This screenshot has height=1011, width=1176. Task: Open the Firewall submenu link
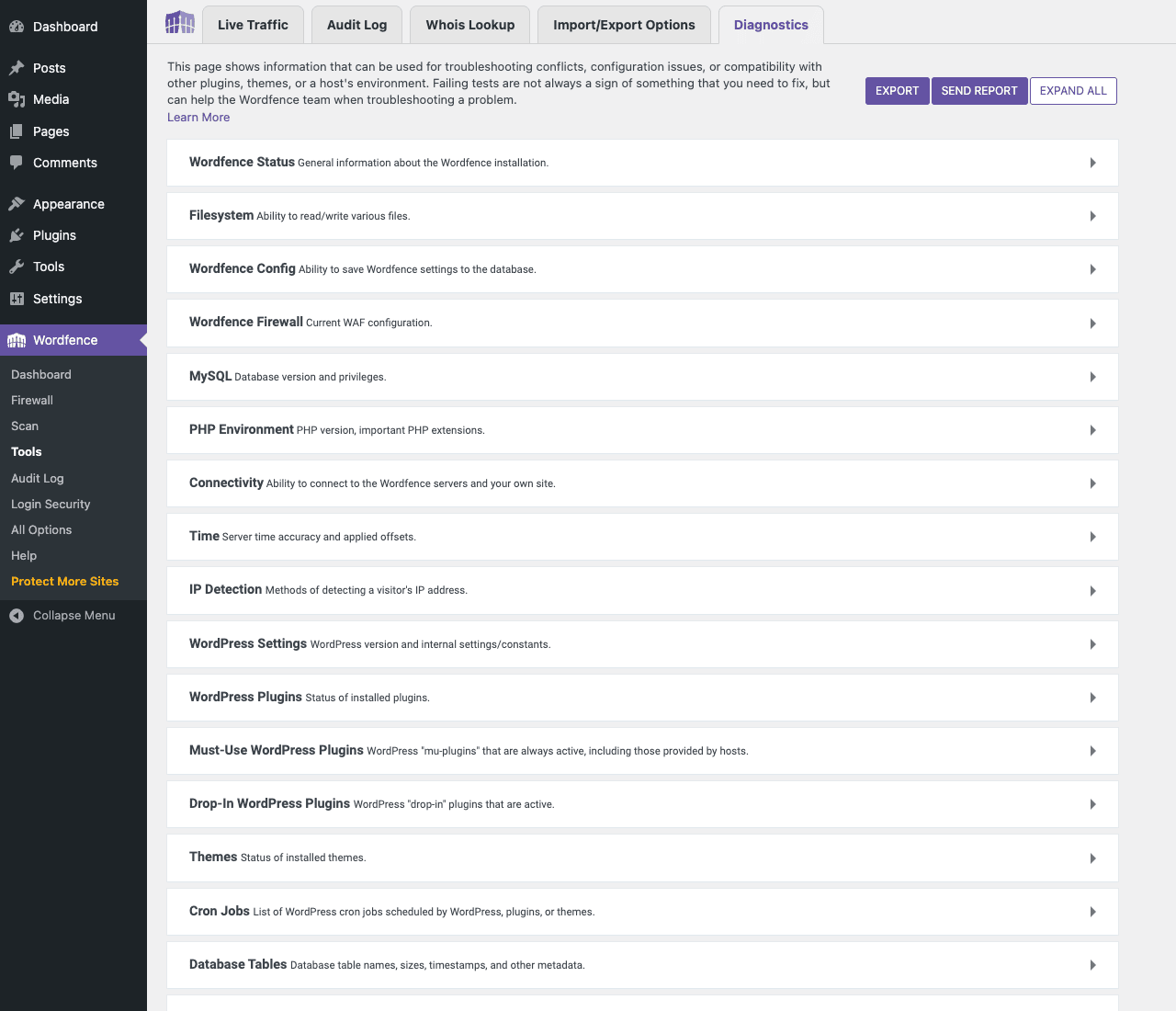click(32, 400)
